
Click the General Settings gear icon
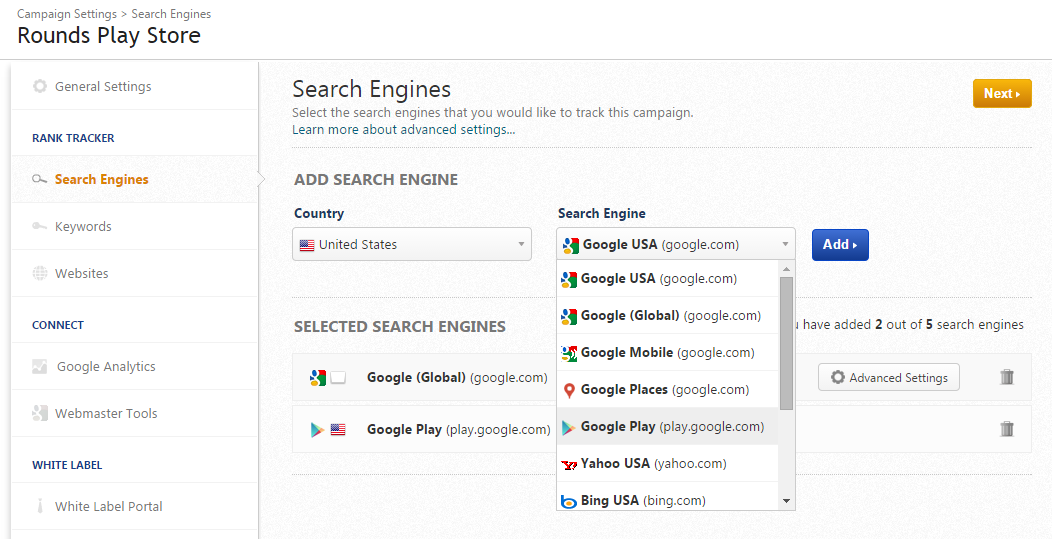(x=40, y=86)
